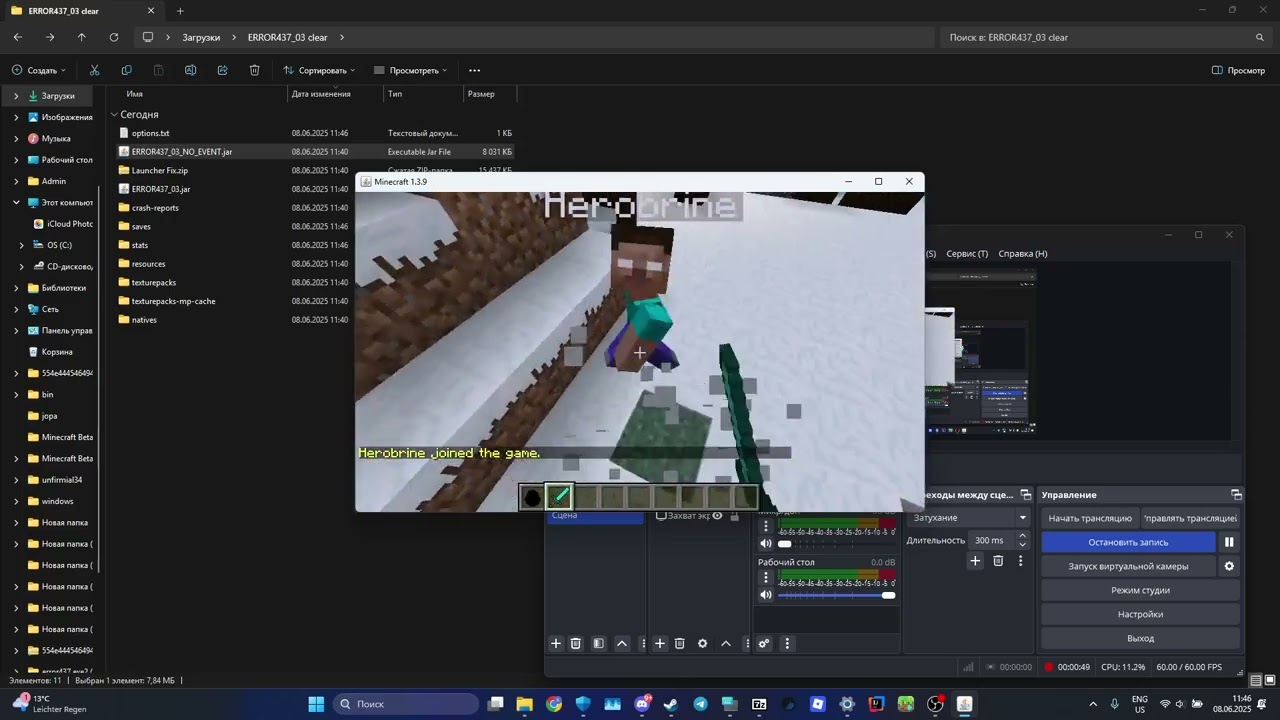This screenshot has width=1280, height=720.
Task: Open the three-dot more options in Explorer
Action: (474, 70)
